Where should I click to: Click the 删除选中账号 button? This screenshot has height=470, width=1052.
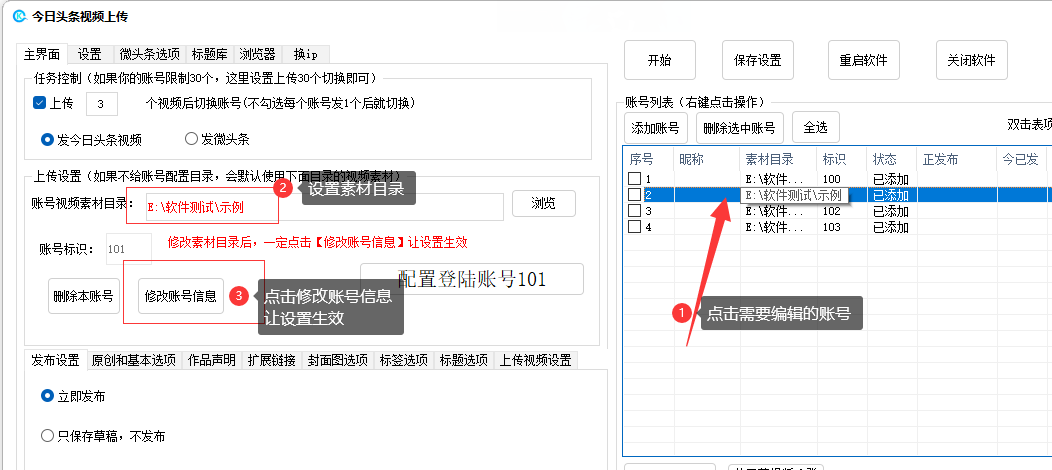(740, 127)
